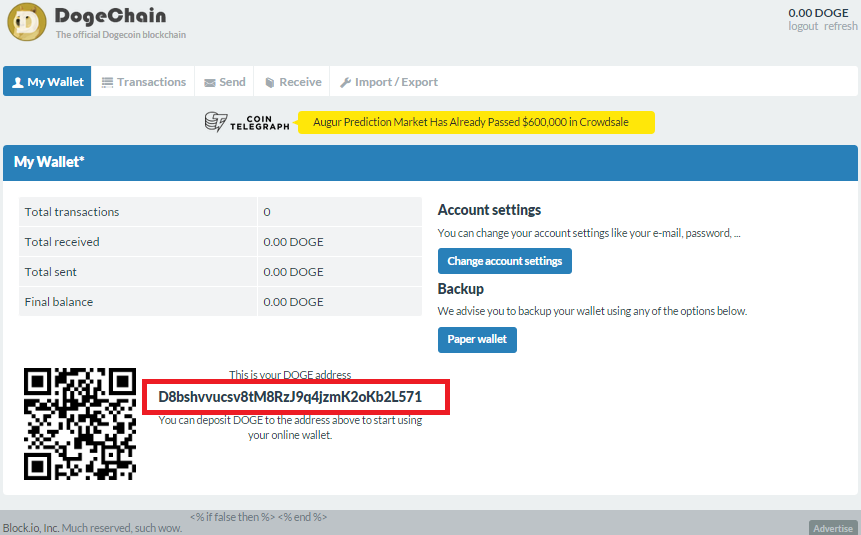Viewport: 861px width, 535px height.
Task: Select the DOGE address D8bshvvucsv8tM8RzJ9q4jzmK2oKb2L571
Action: (x=290, y=397)
